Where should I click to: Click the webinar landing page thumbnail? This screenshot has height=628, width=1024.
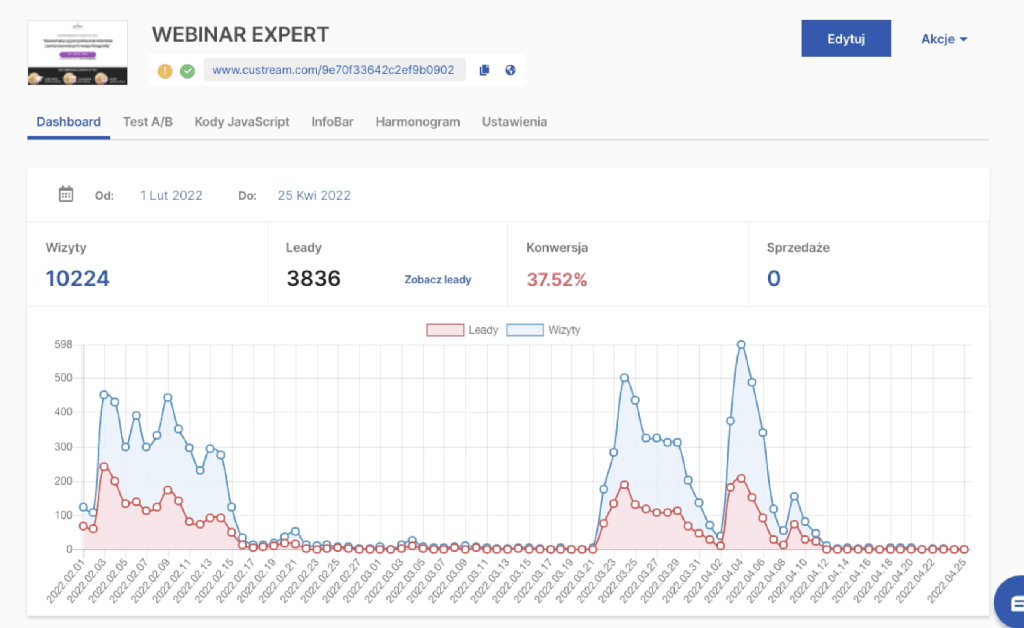pyautogui.click(x=77, y=52)
